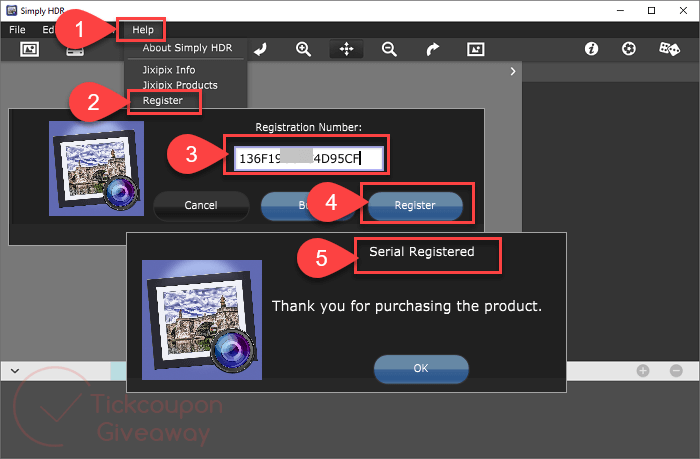Screen dimensions: 700x459
Task: Choose Register from Help menu
Action: point(162,100)
